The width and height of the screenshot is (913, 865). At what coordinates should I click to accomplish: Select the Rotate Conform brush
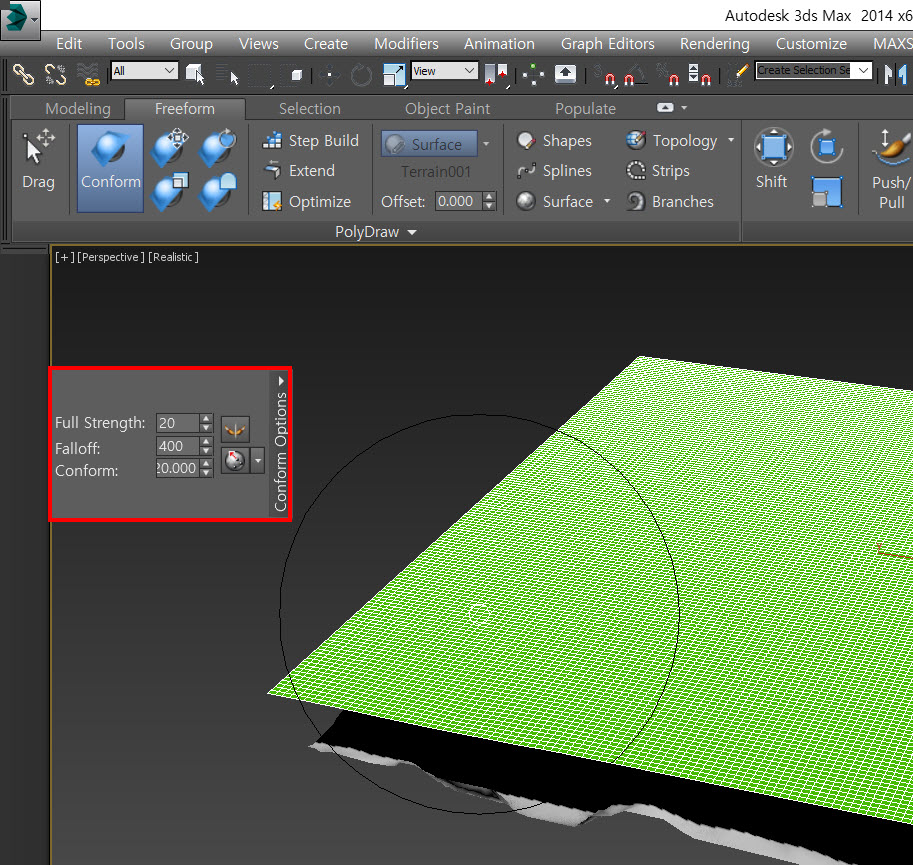[217, 147]
